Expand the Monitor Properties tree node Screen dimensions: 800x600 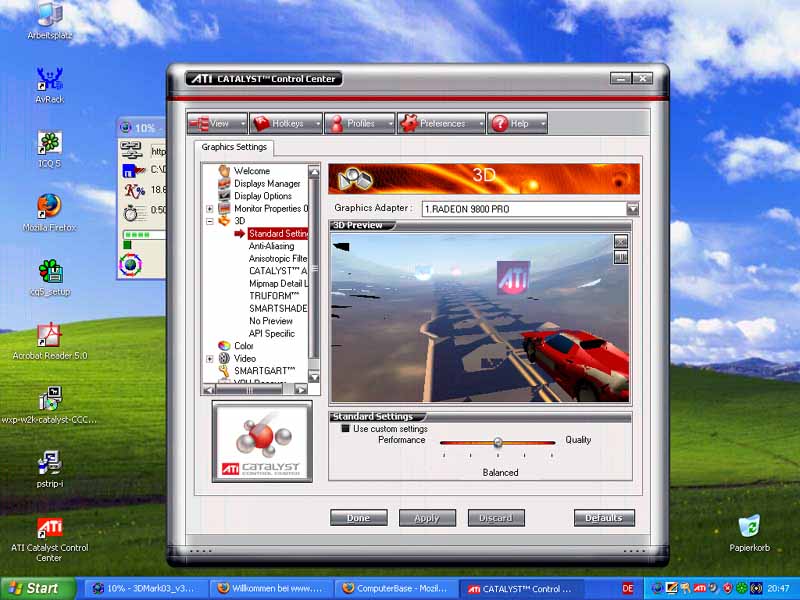[x=210, y=208]
